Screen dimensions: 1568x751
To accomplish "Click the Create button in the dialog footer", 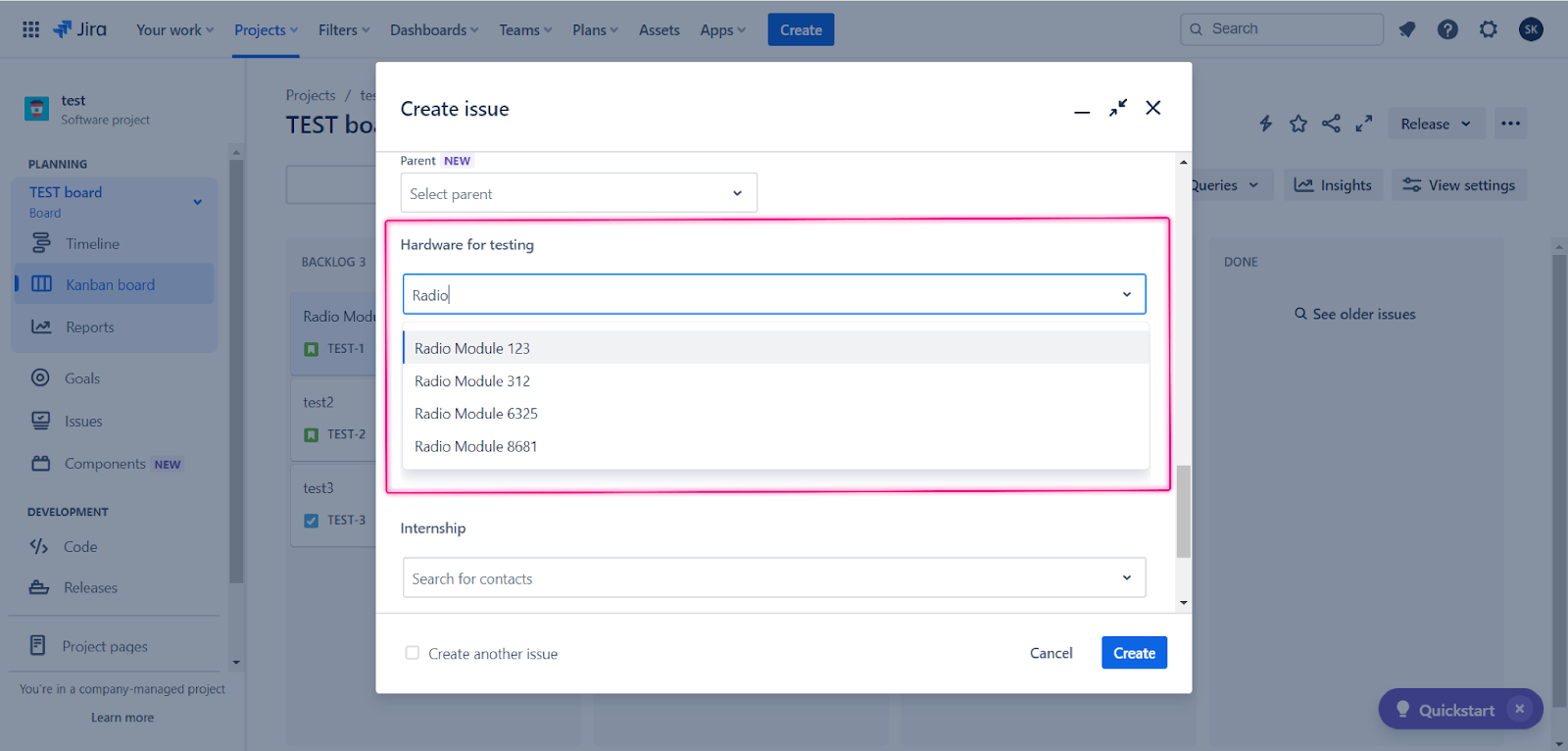I will (1134, 653).
